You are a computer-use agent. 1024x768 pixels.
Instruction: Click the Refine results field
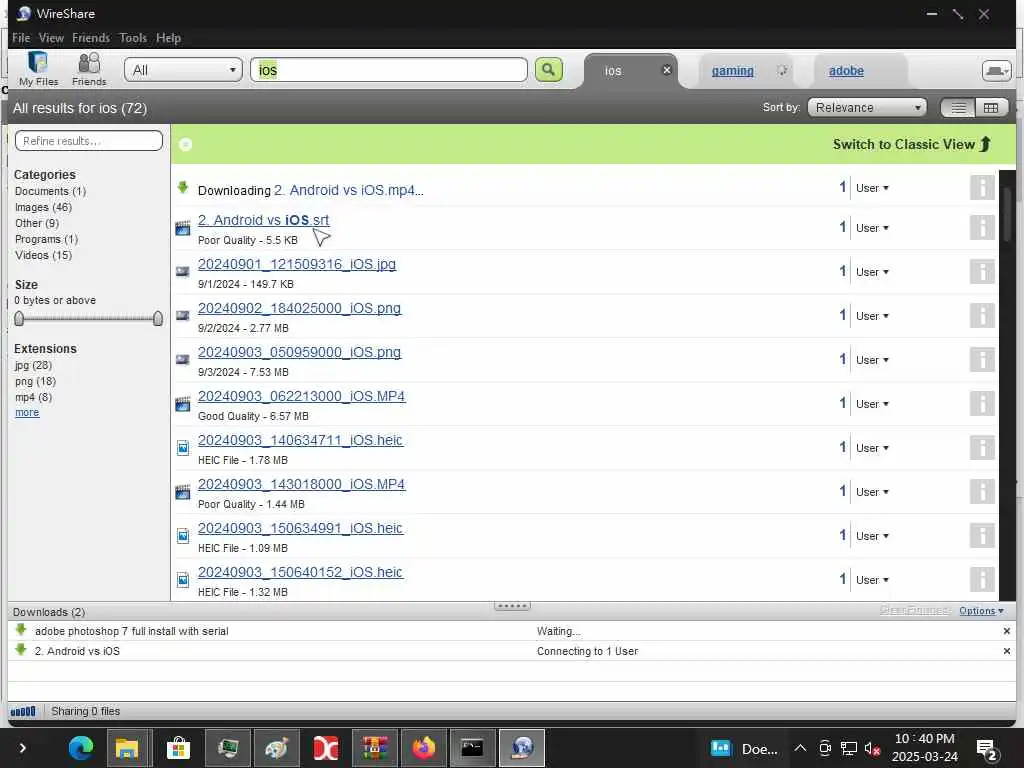[x=89, y=140]
